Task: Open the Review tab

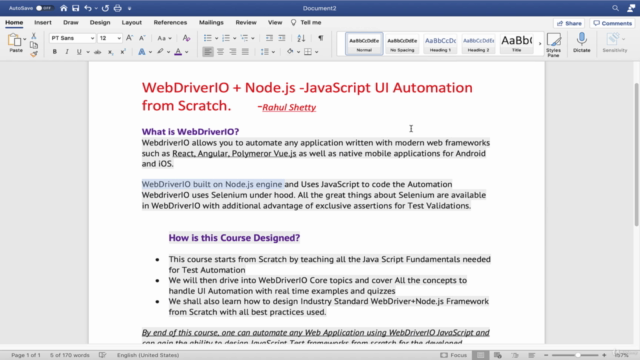Action: [246, 22]
